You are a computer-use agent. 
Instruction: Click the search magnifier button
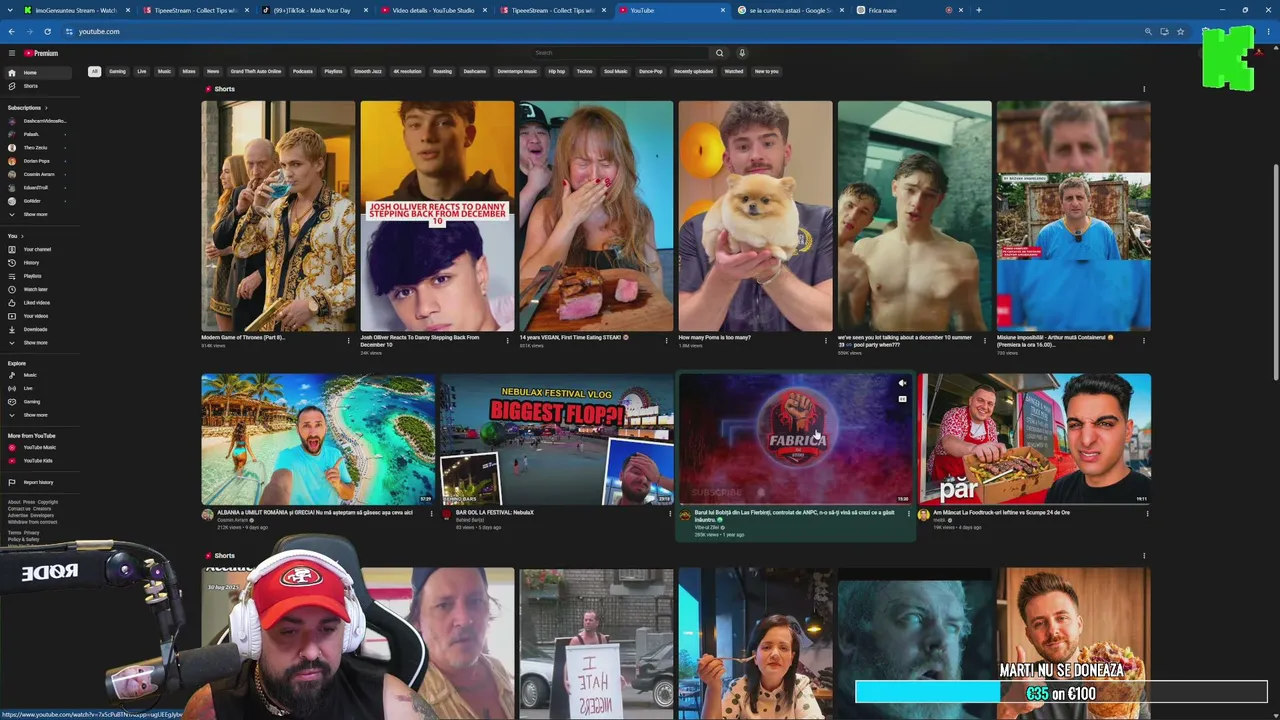click(x=719, y=53)
